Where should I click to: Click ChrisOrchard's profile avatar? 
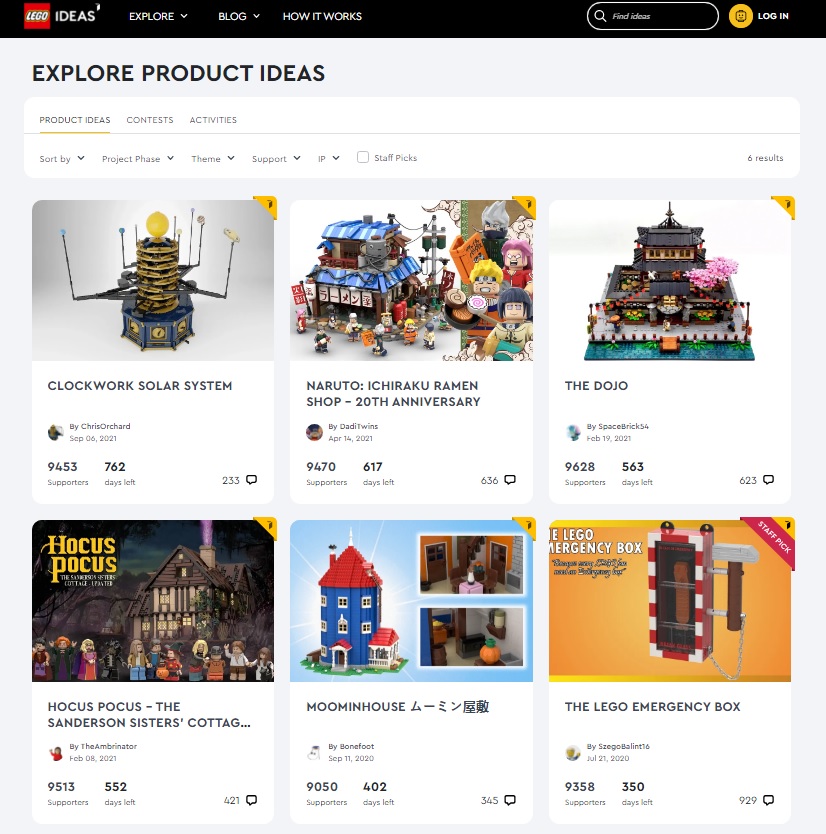point(56,432)
